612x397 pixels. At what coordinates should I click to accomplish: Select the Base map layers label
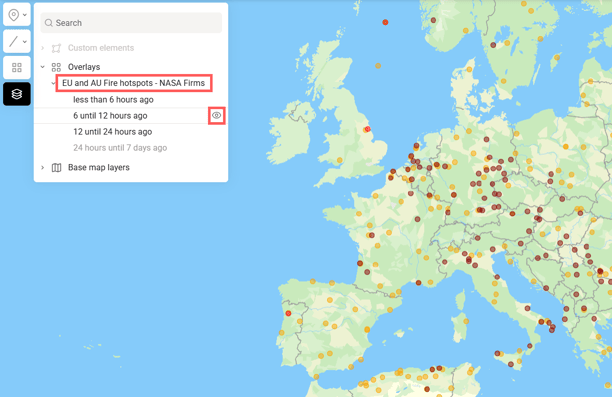point(99,167)
